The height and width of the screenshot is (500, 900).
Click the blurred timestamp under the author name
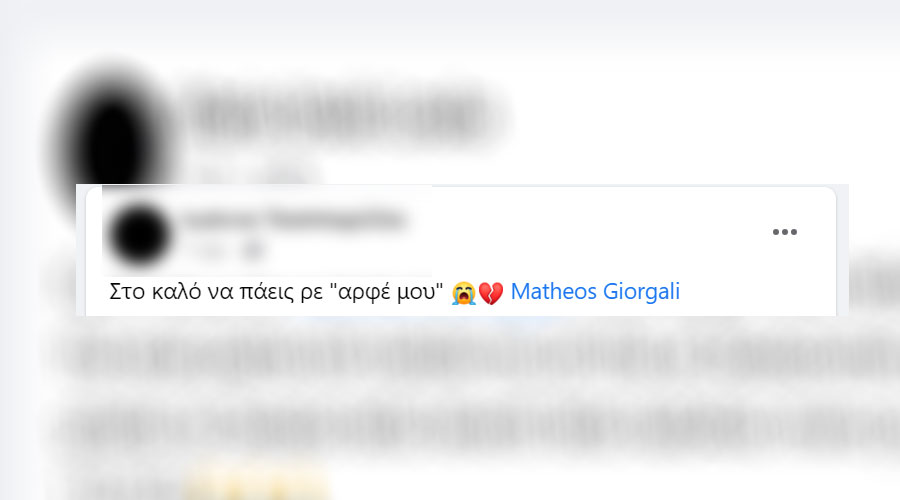208,250
